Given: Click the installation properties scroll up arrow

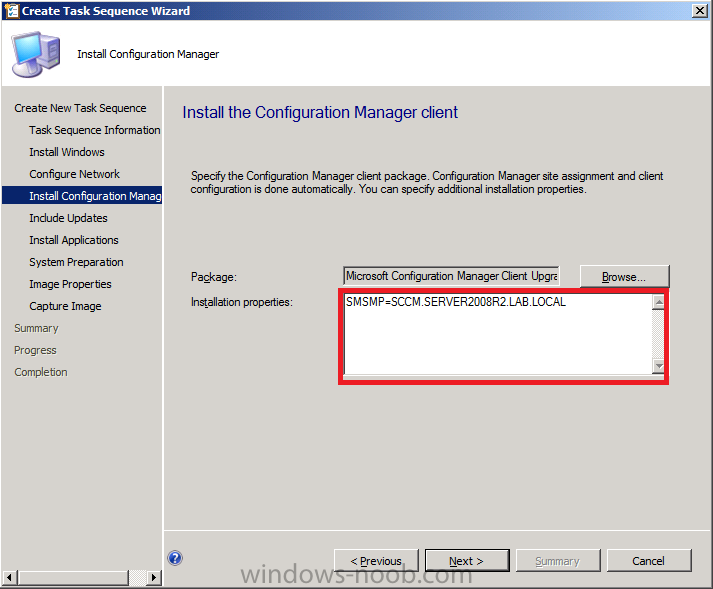Looking at the screenshot, I should [x=658, y=302].
